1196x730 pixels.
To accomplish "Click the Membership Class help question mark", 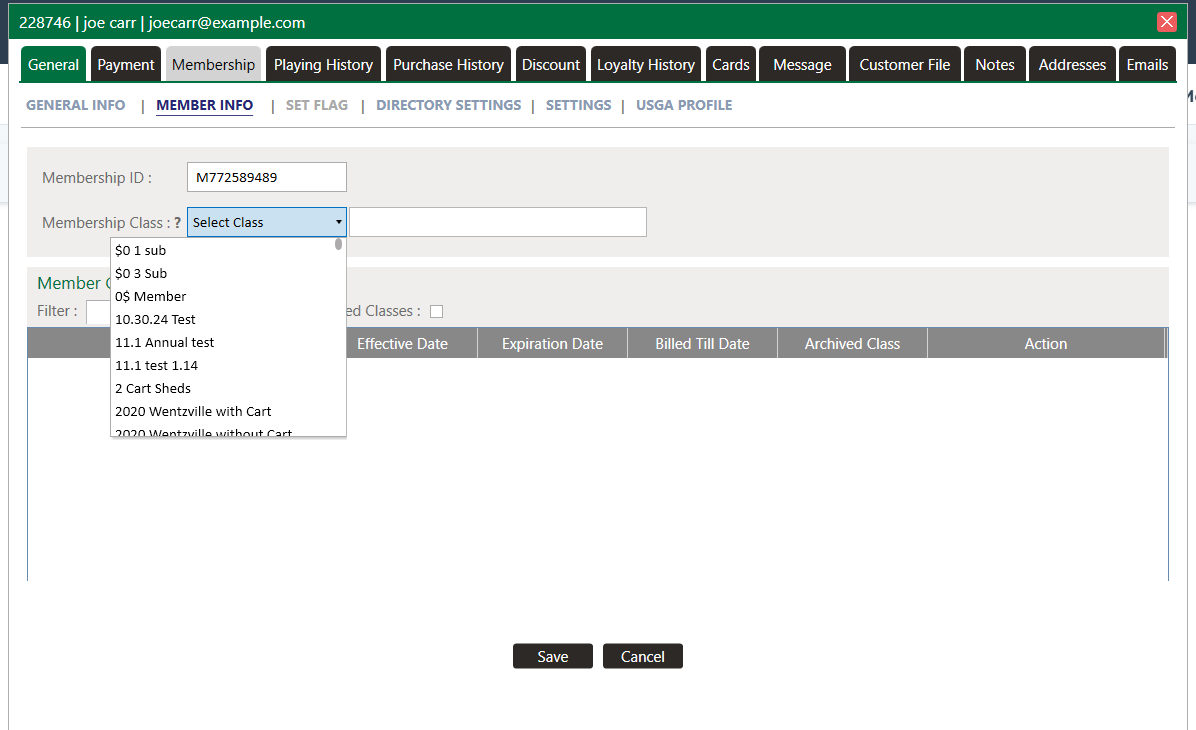I will click(178, 223).
